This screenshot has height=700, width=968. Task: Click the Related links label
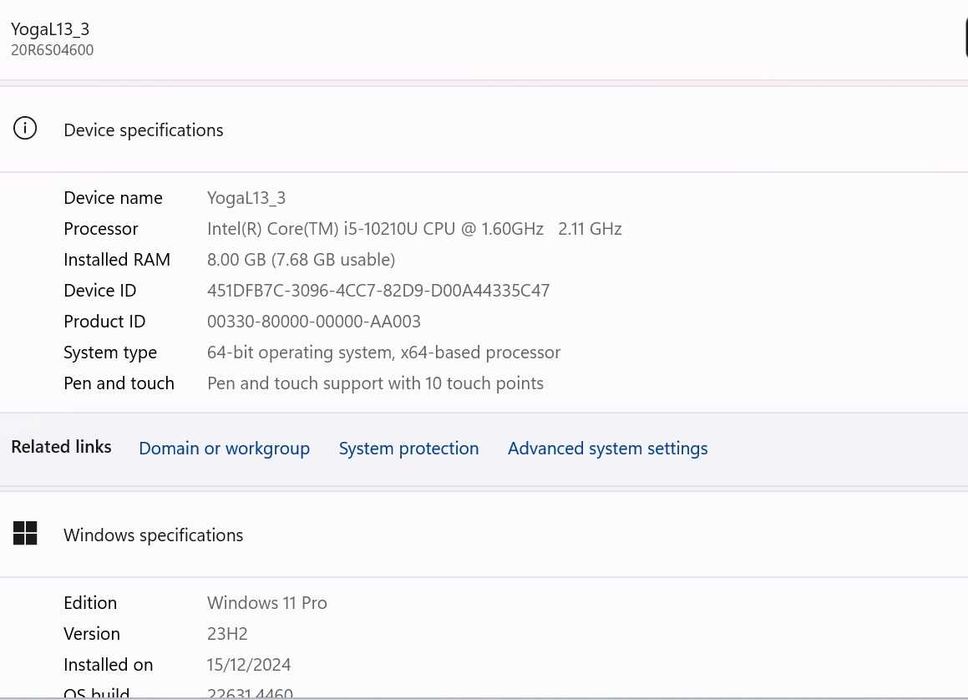[x=61, y=447]
